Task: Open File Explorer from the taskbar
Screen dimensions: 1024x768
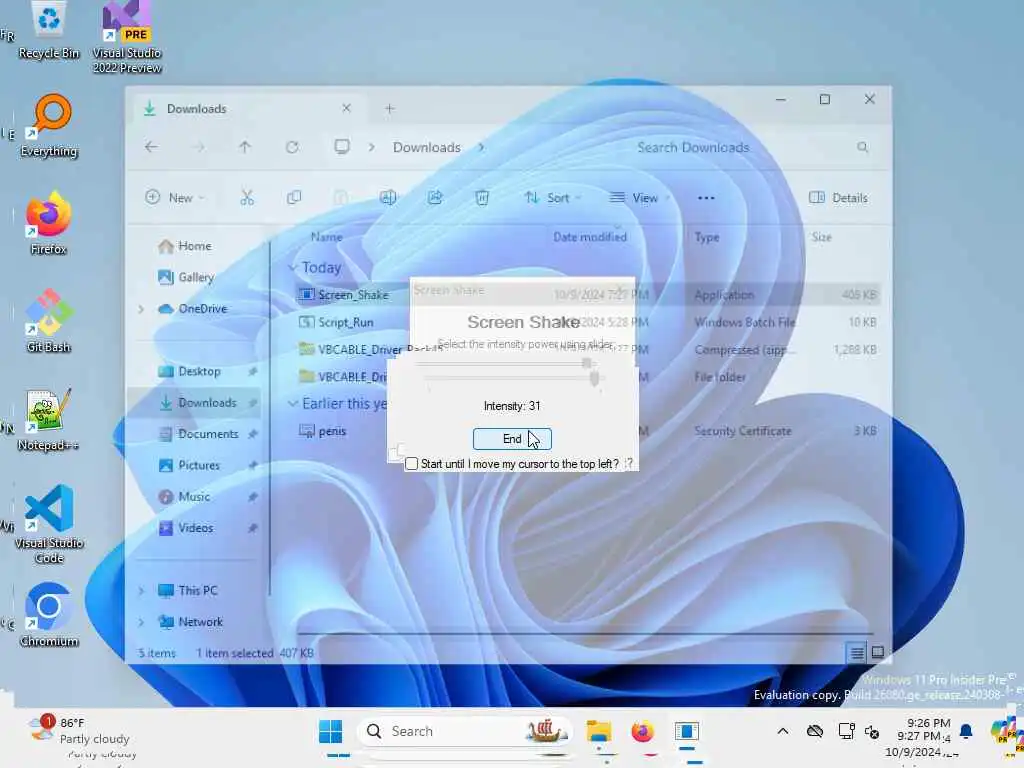Action: click(598, 731)
